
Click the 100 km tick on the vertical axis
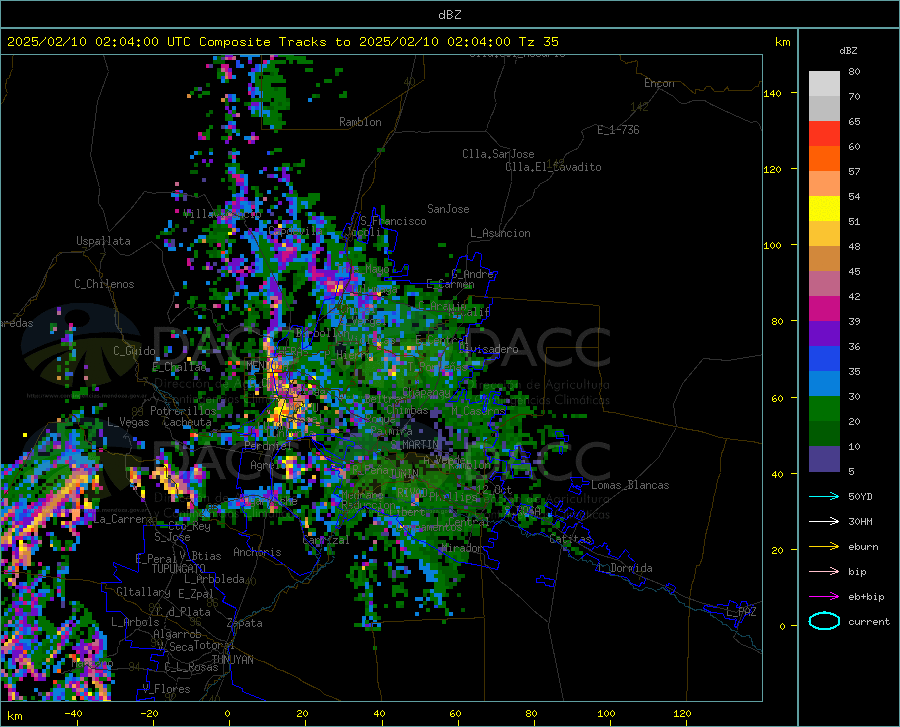772,245
